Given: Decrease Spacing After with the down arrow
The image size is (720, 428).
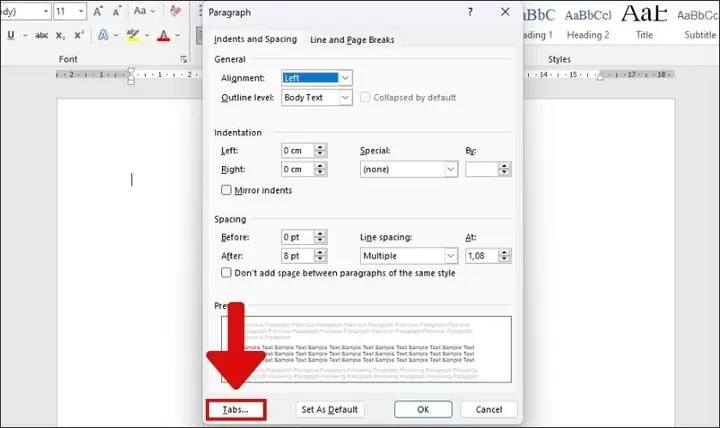Looking at the screenshot, I should pos(321,259).
